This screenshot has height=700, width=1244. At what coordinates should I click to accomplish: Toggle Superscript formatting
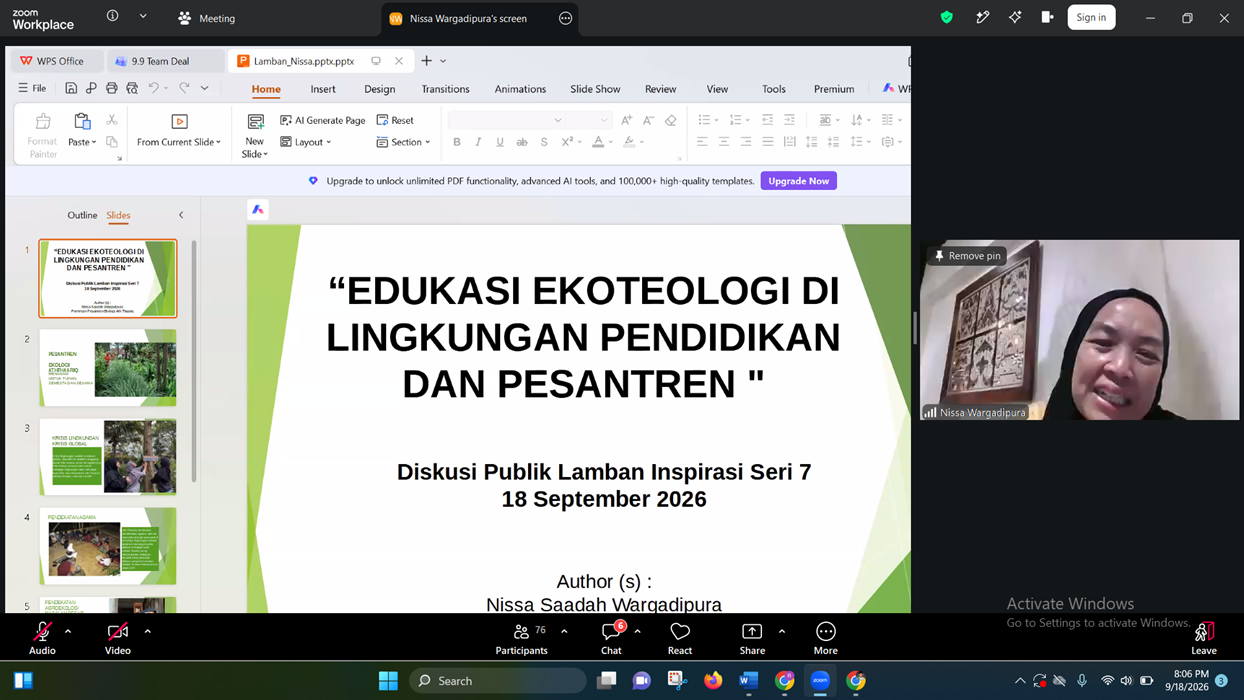click(x=566, y=142)
